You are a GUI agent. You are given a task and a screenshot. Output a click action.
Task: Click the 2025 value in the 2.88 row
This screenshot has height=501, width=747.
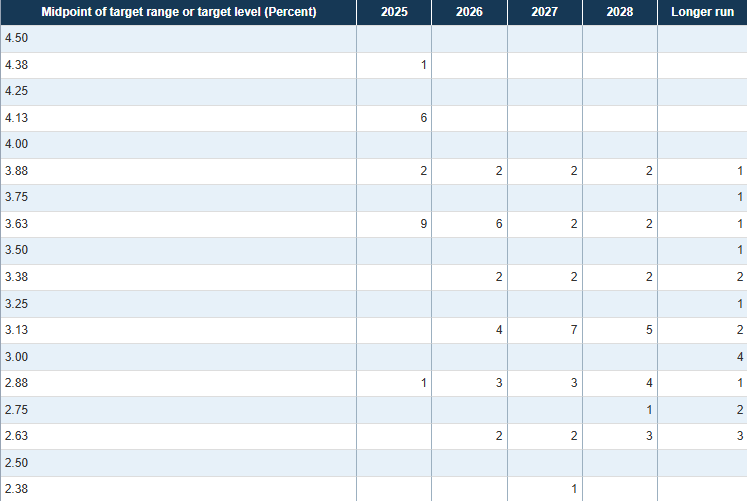(x=423, y=383)
